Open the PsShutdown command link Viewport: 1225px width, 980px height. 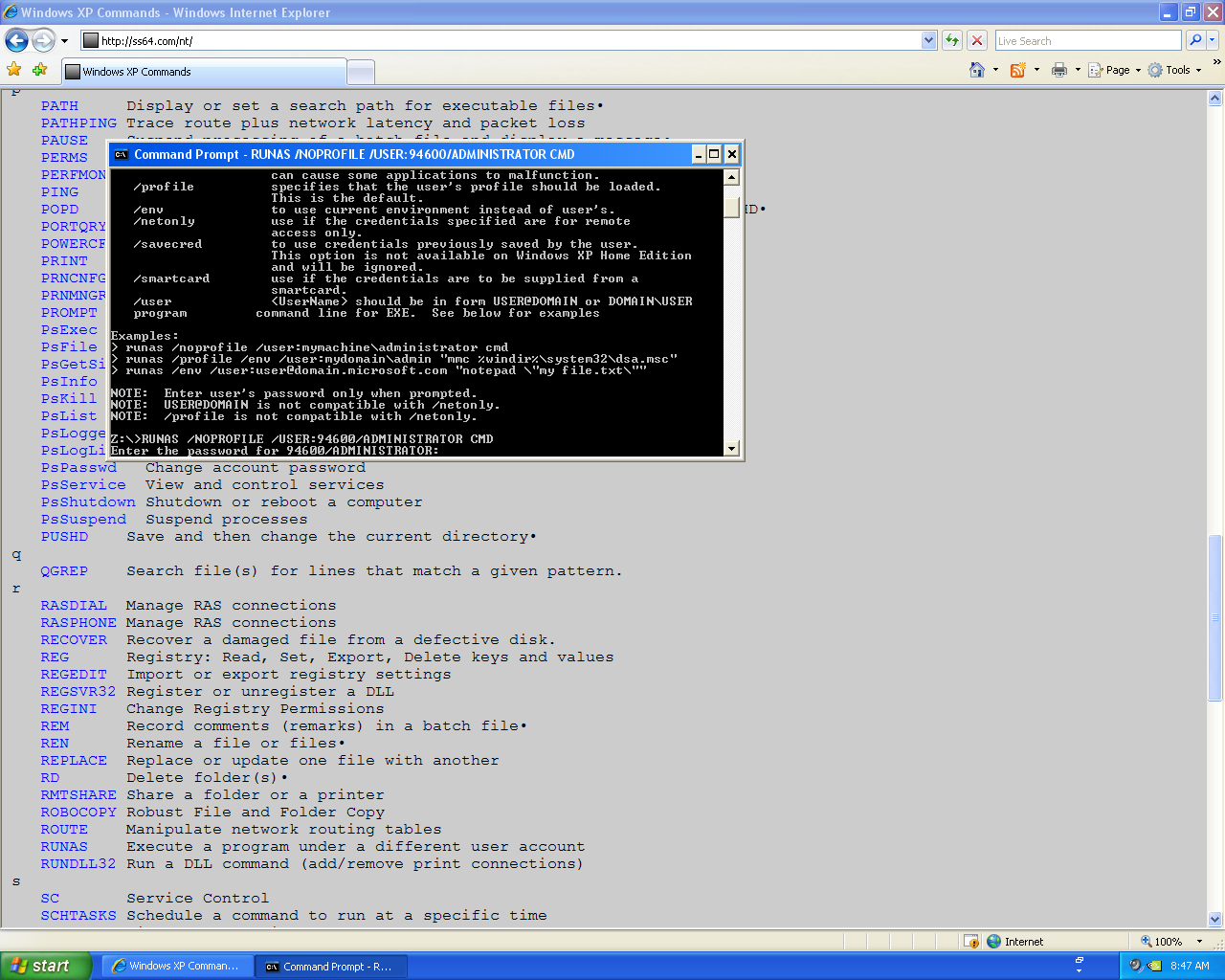click(x=88, y=501)
